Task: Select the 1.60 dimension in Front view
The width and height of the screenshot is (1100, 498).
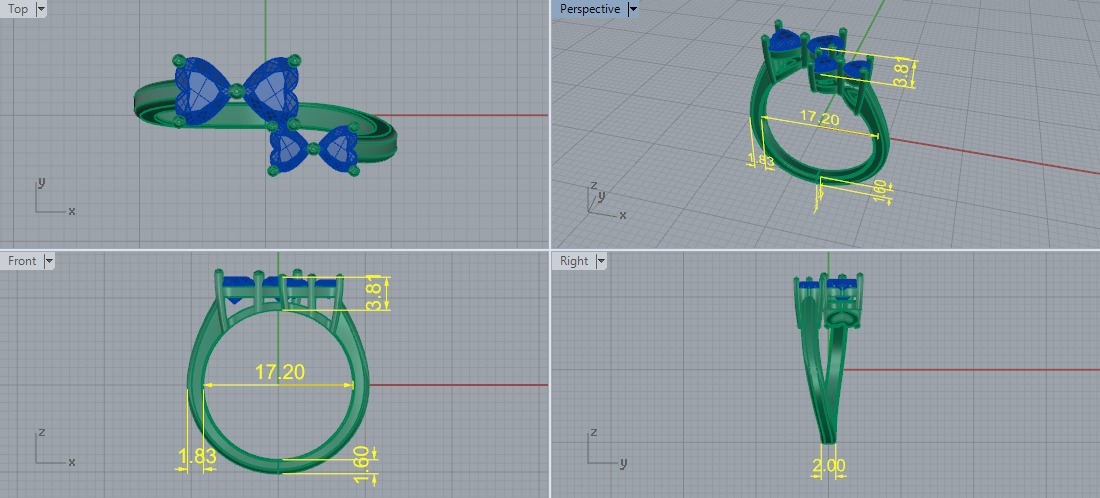Action: [x=361, y=464]
